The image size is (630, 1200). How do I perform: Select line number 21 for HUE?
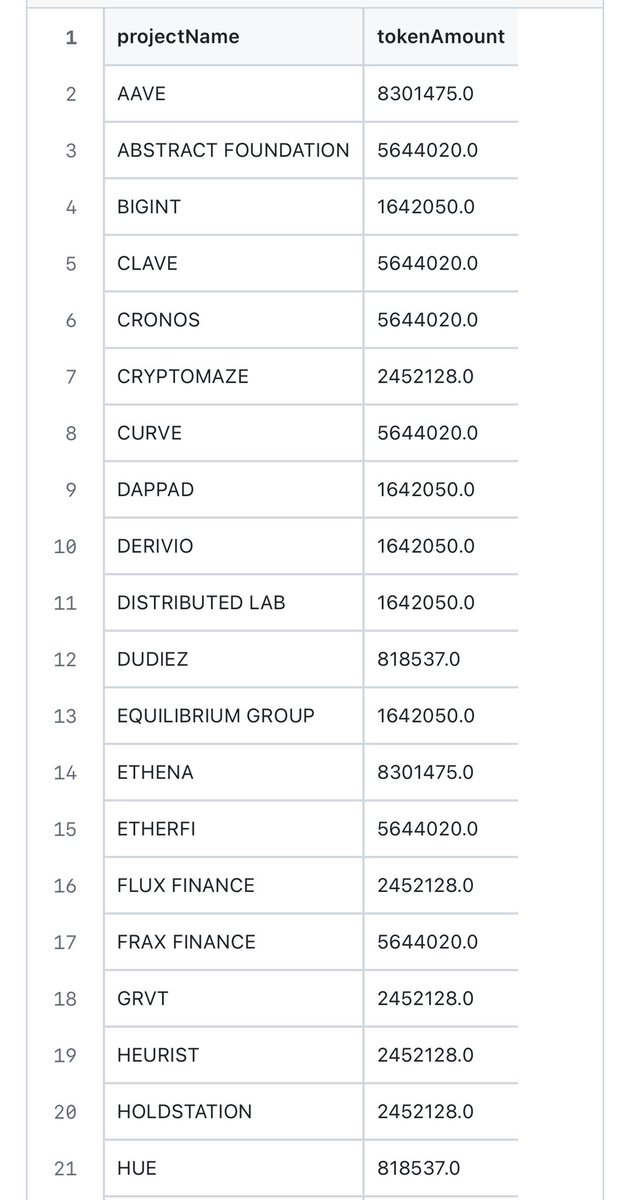pyautogui.click(x=65, y=1168)
